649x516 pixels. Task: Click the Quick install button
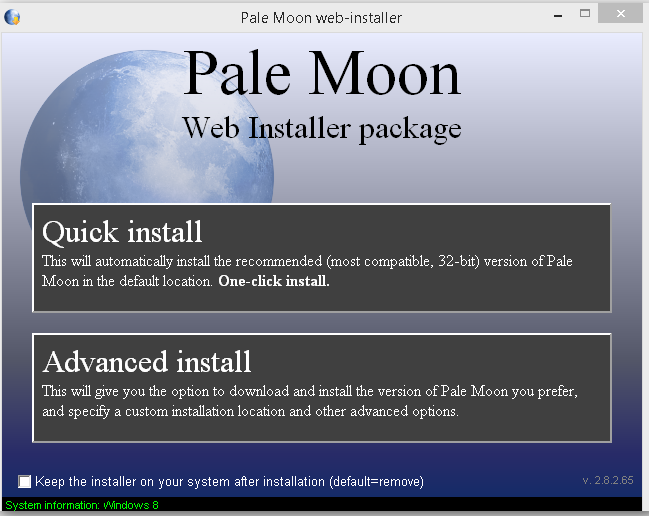[322, 258]
